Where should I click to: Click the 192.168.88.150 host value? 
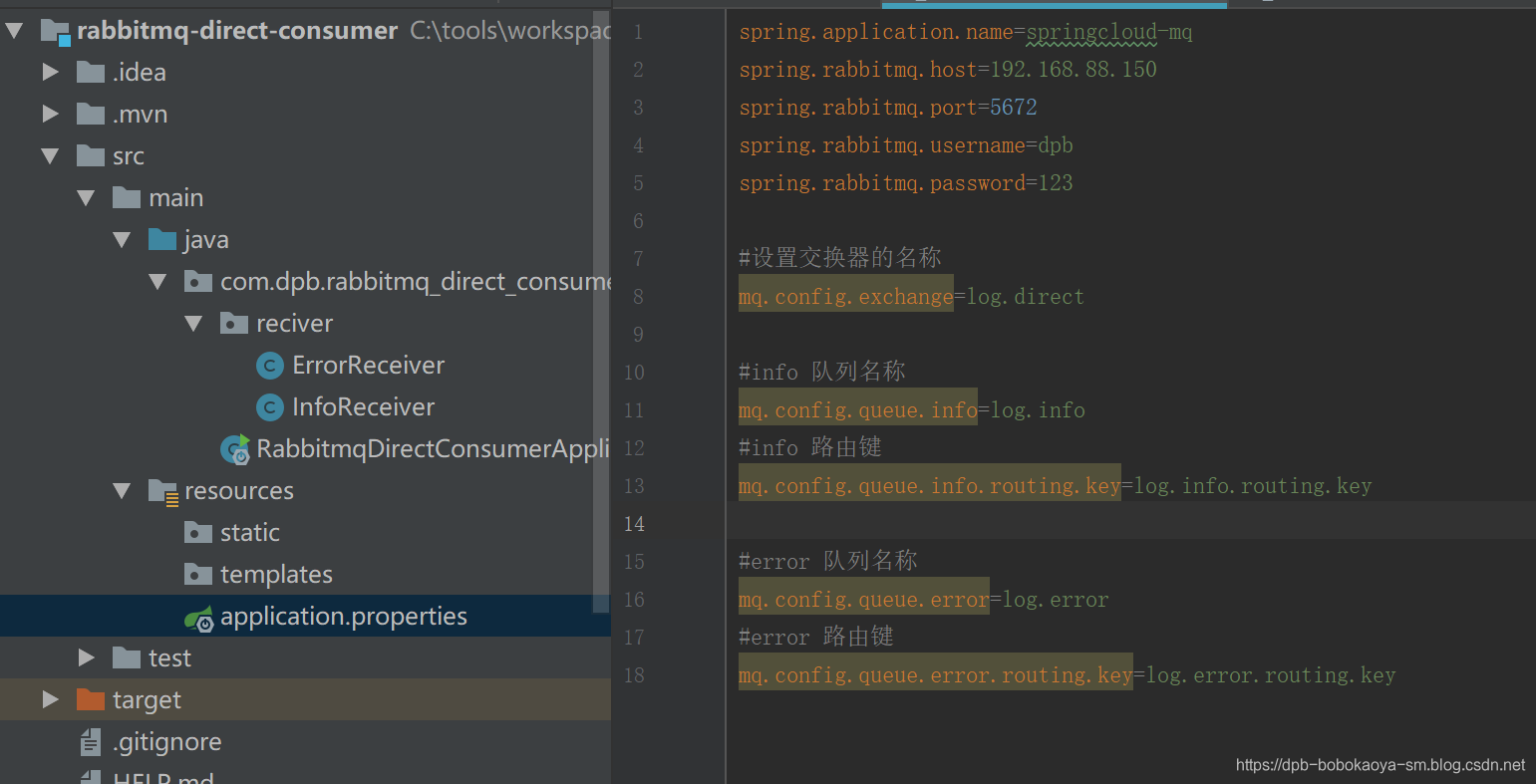(x=1074, y=70)
